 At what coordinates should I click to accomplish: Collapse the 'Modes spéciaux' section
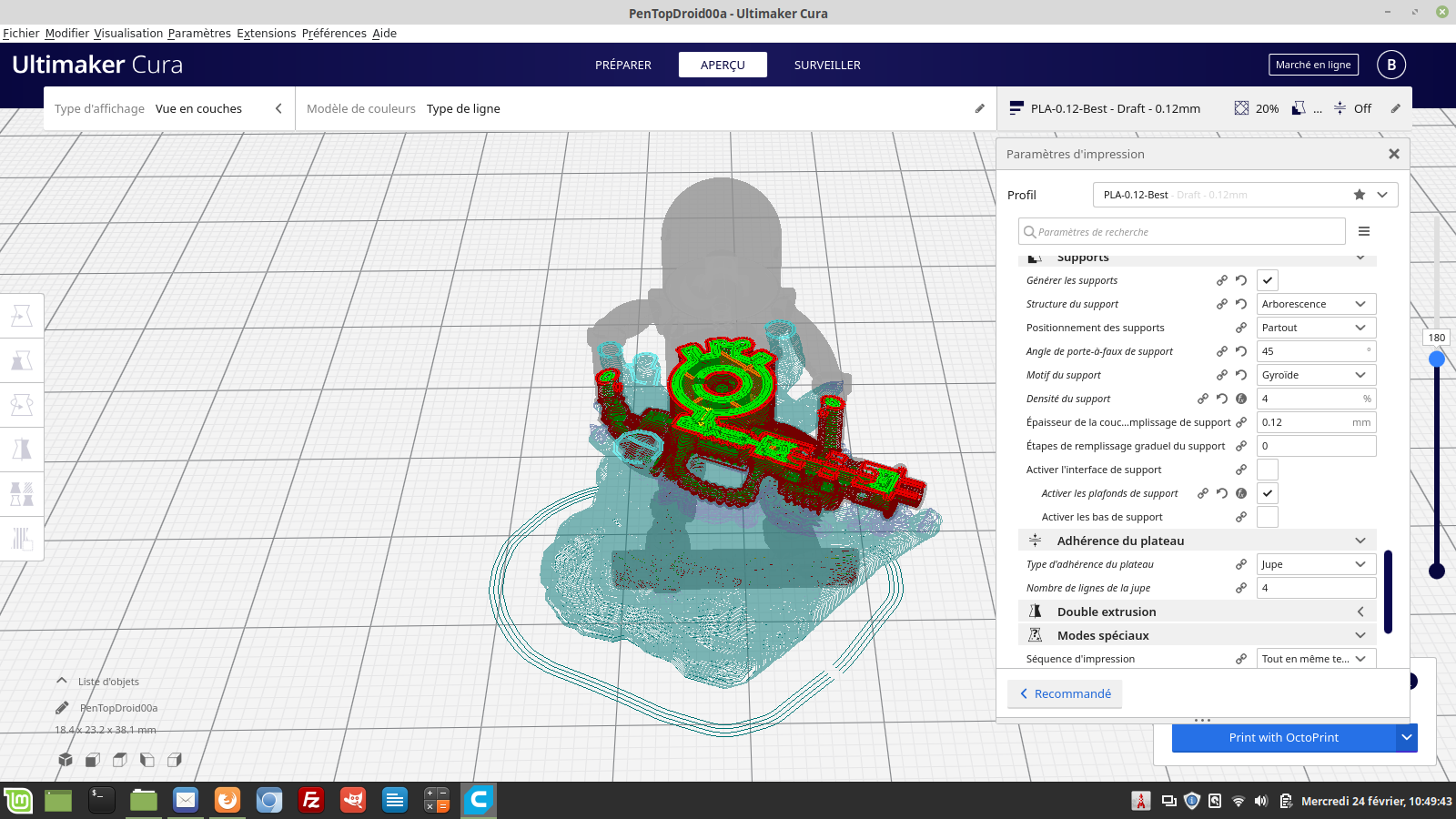pos(1198,635)
